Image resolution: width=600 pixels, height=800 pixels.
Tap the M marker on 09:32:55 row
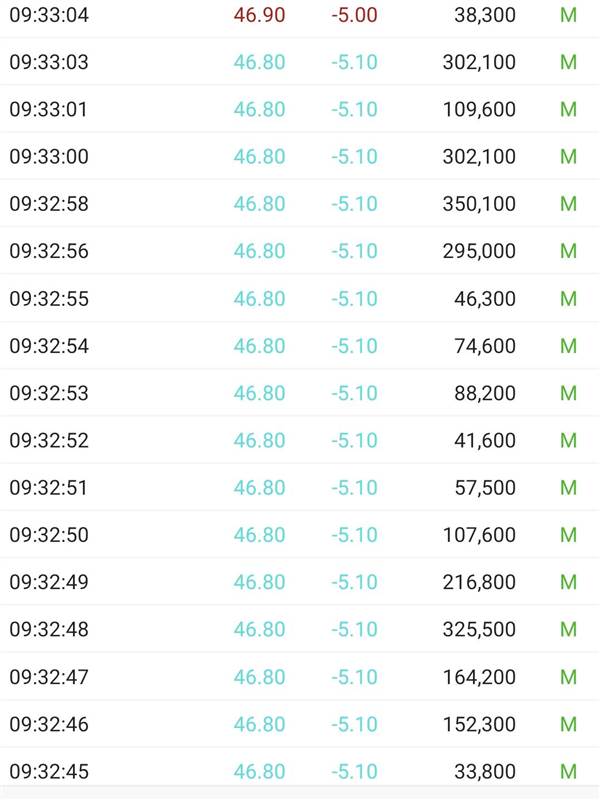(568, 299)
